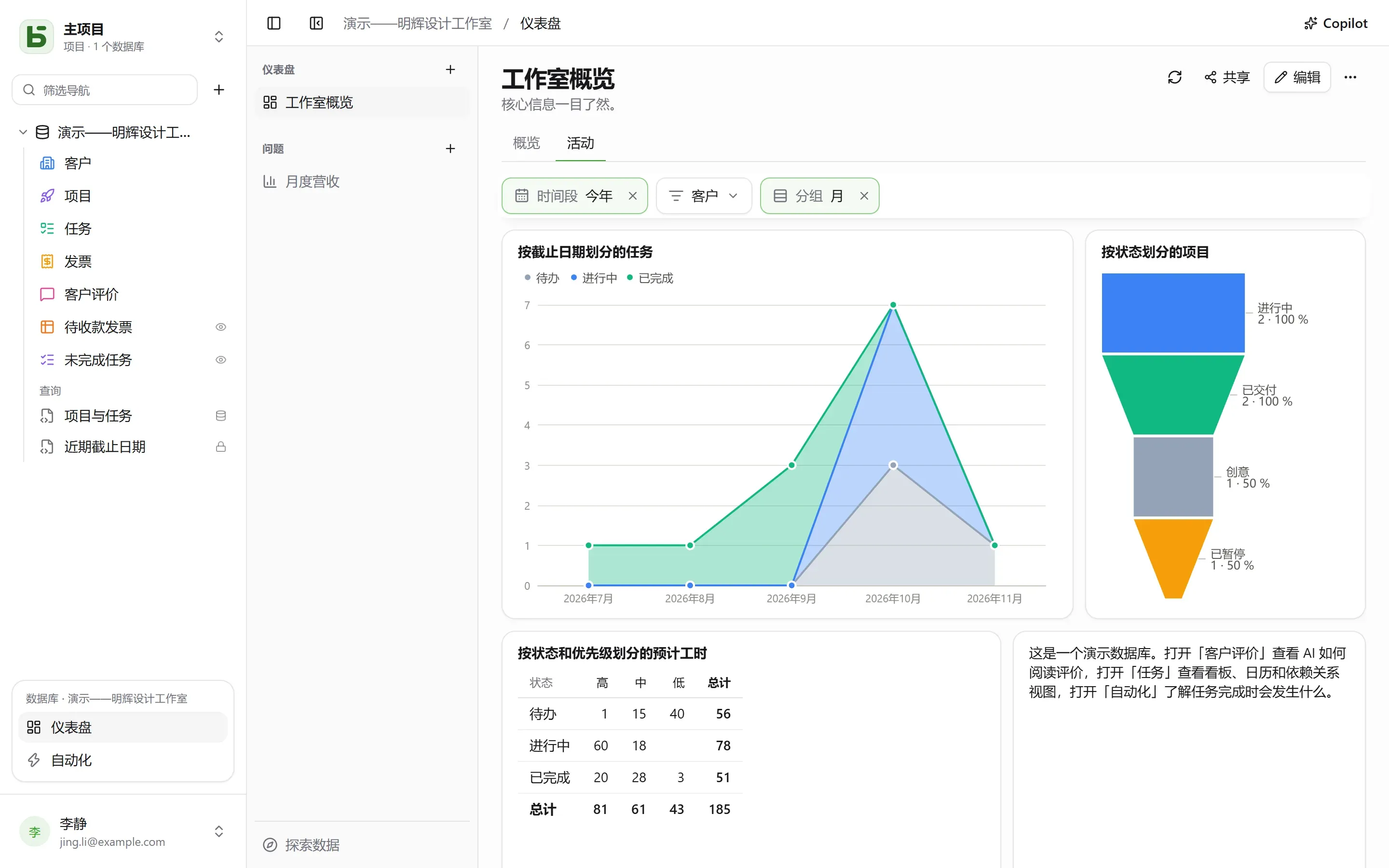
Task: Open 仪表盘 in the database panel
Action: click(123, 727)
